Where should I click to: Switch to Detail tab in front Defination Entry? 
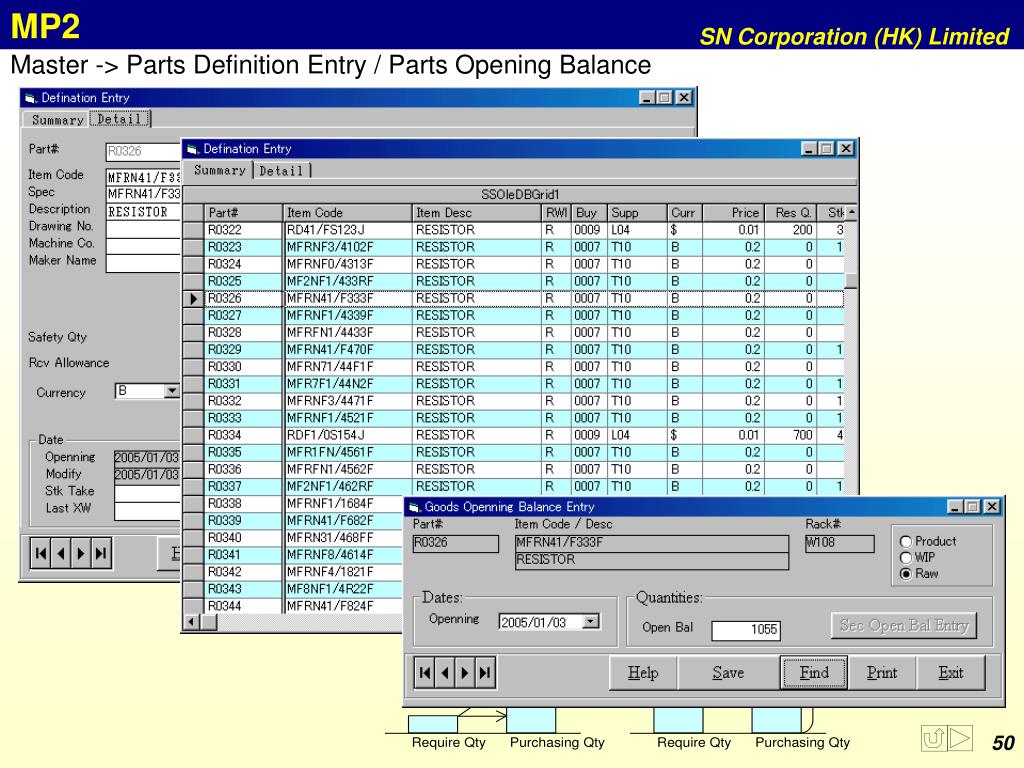tap(281, 170)
